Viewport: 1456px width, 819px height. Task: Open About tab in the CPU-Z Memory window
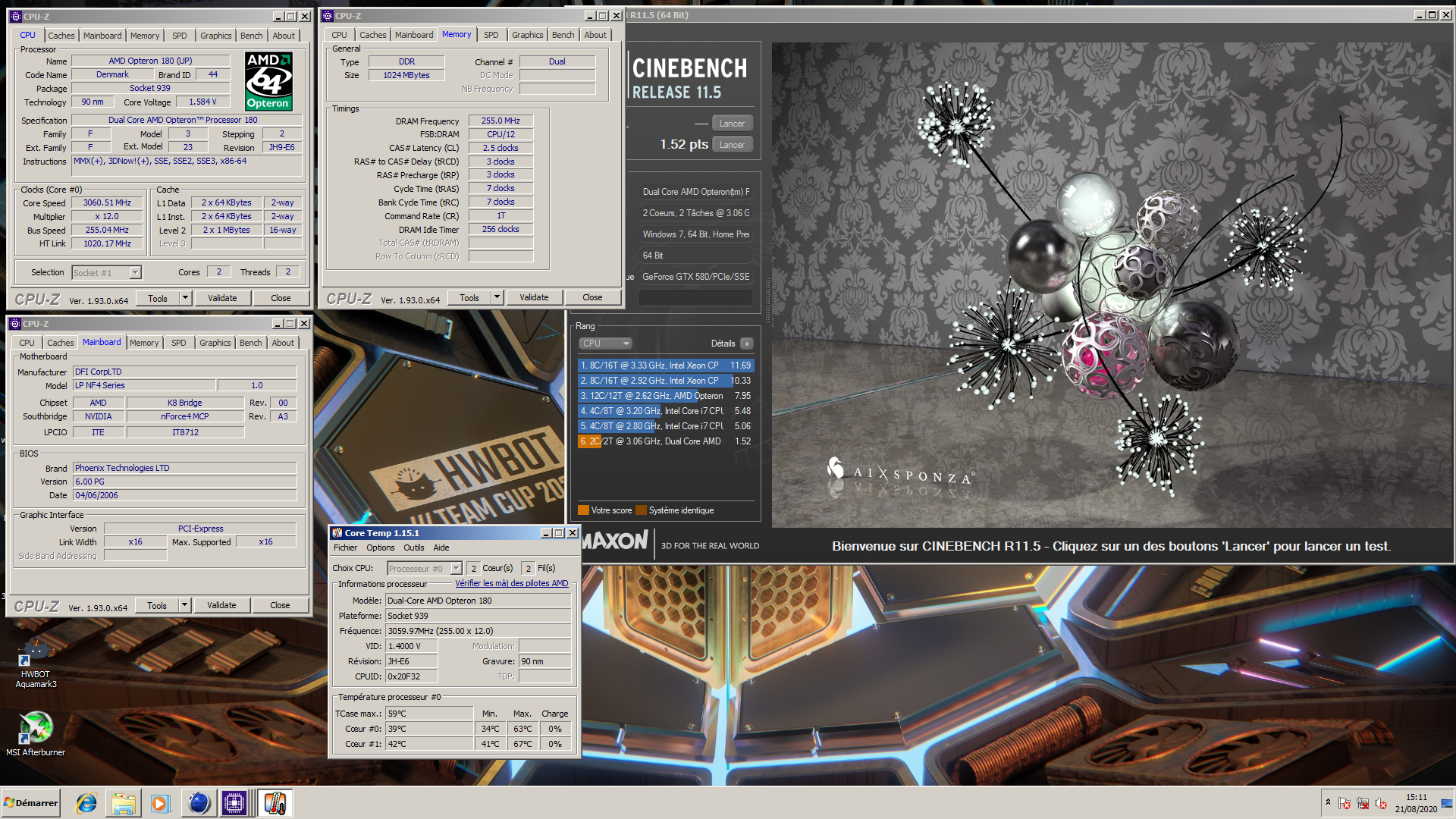pos(595,35)
